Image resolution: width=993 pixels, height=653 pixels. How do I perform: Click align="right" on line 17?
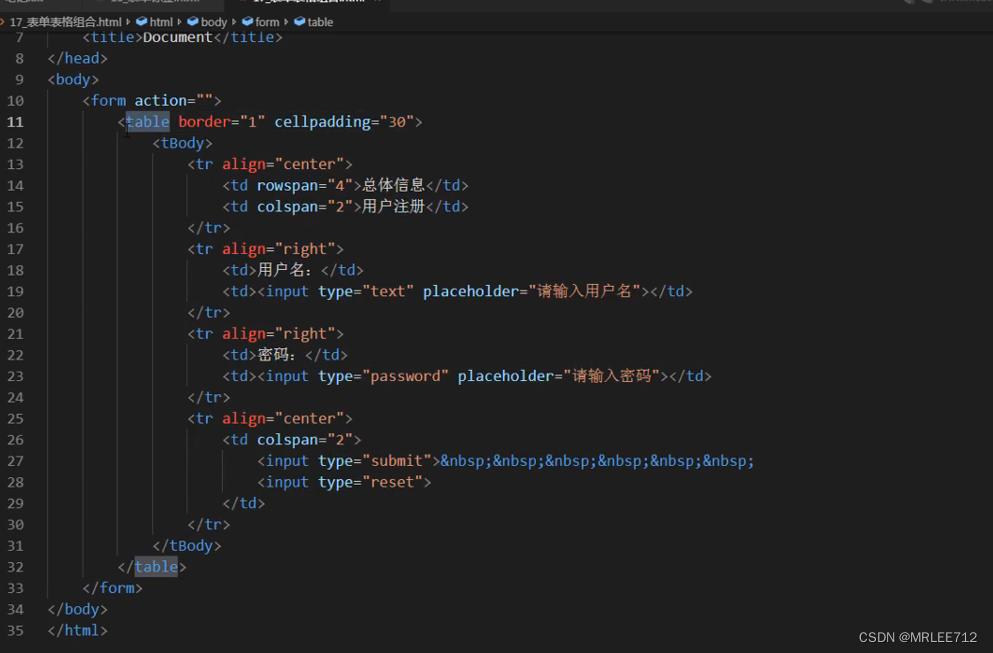(279, 250)
